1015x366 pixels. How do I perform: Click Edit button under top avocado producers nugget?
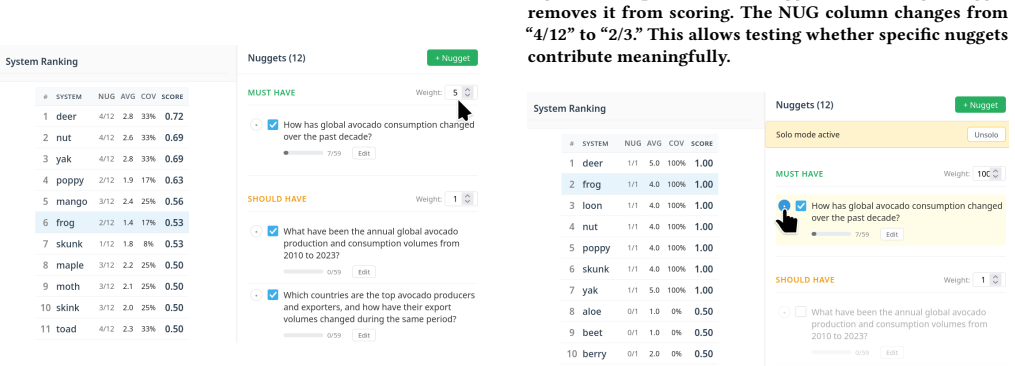click(364, 336)
